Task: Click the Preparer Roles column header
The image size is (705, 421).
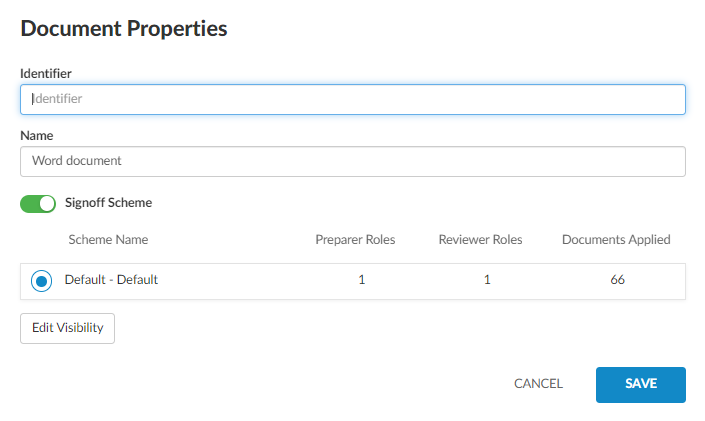Action: pyautogui.click(x=355, y=240)
